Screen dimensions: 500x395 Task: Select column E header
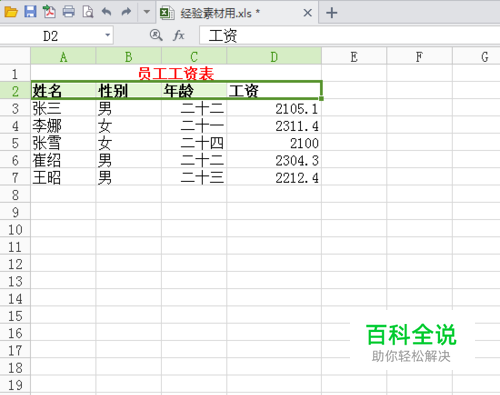[x=354, y=57]
